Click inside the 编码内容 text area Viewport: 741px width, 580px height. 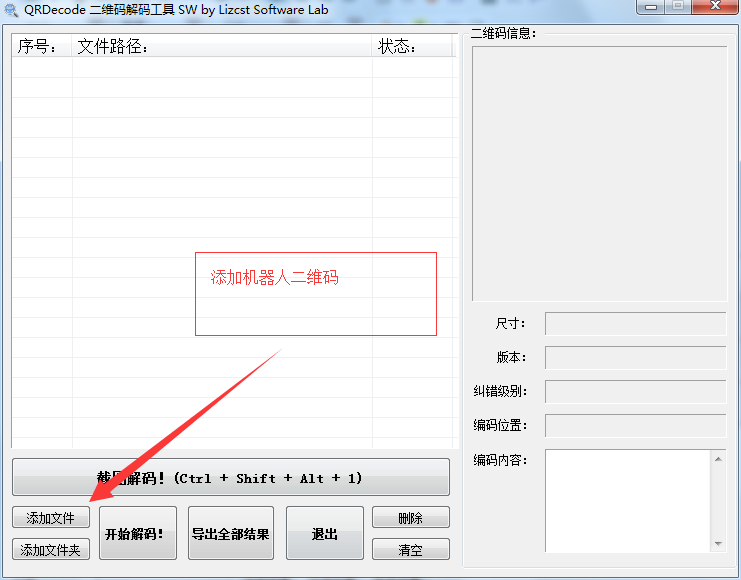point(627,500)
